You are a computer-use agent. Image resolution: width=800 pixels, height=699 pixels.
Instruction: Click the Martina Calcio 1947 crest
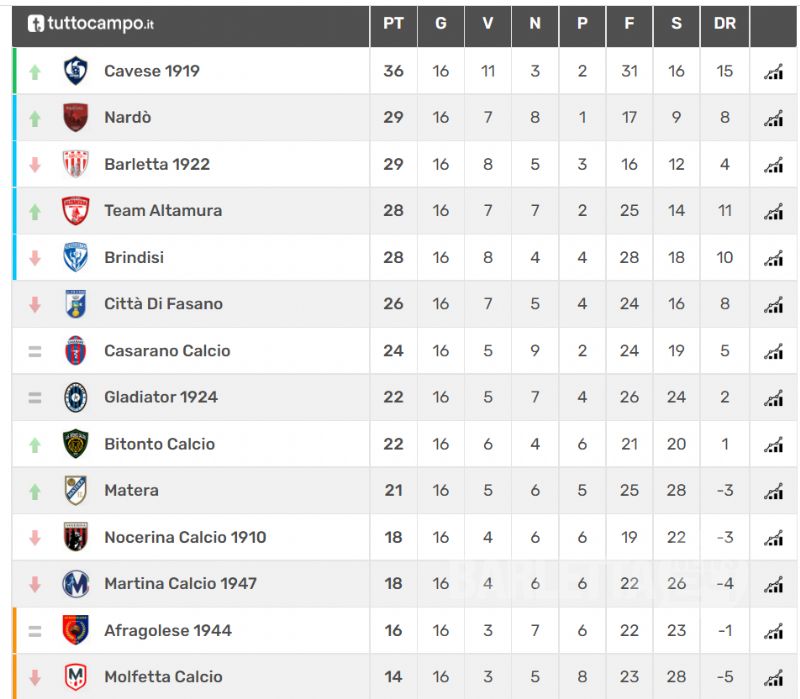pos(76,583)
